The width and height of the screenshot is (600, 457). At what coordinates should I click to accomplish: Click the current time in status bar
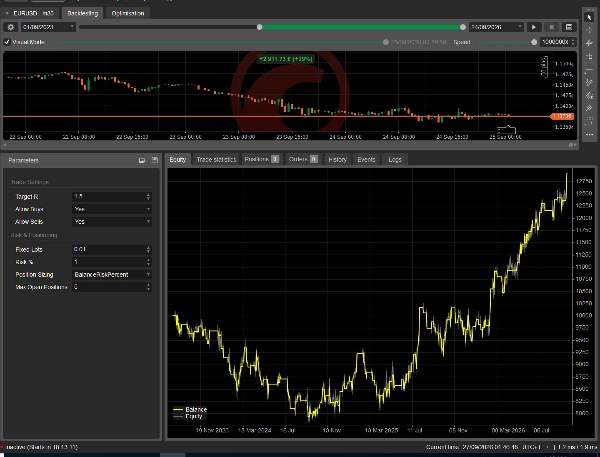pos(483,447)
